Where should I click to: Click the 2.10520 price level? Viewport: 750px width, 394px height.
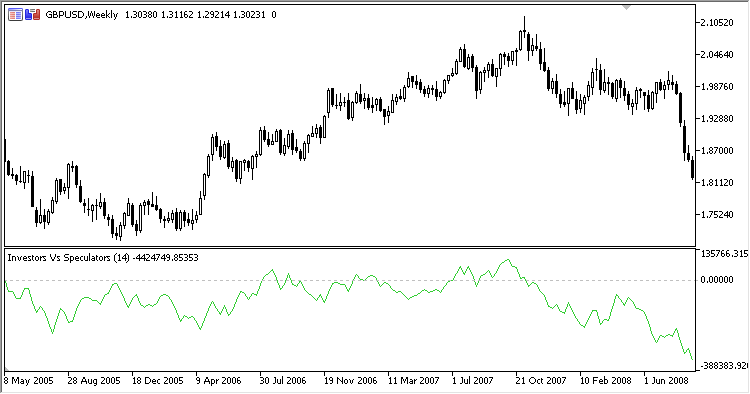coord(717,22)
